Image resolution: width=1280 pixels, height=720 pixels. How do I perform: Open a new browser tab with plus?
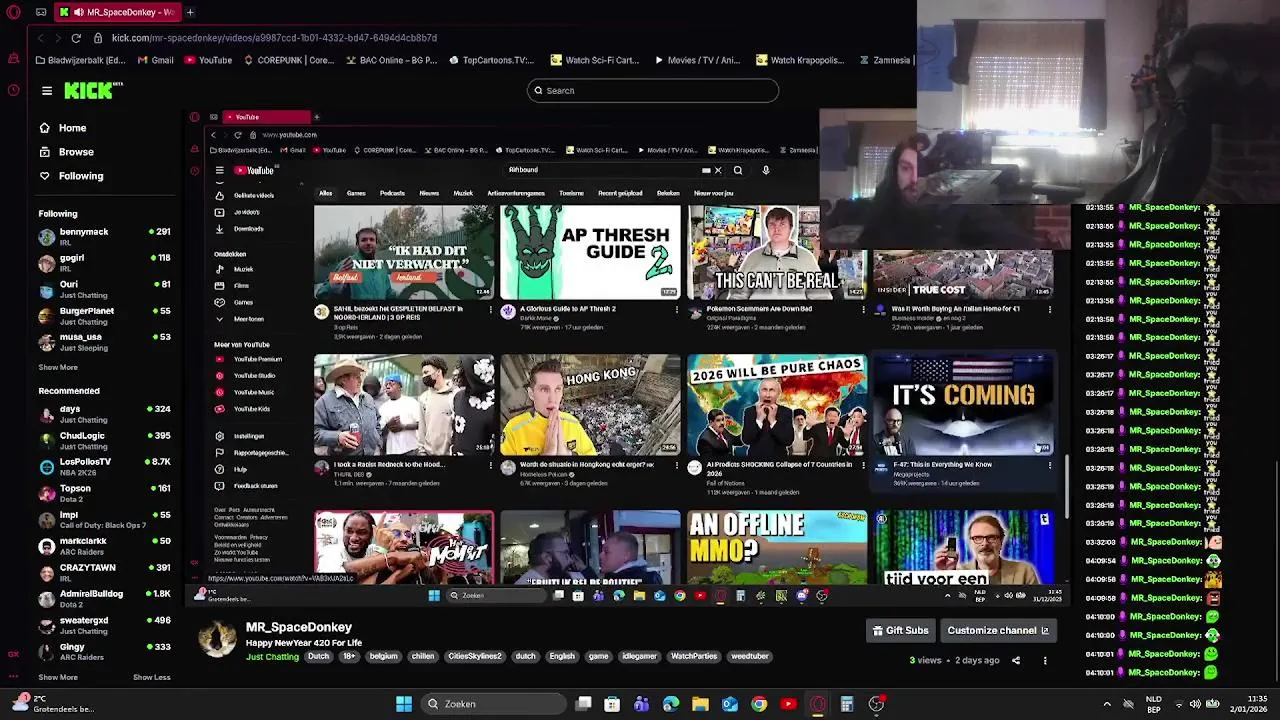pos(190,12)
